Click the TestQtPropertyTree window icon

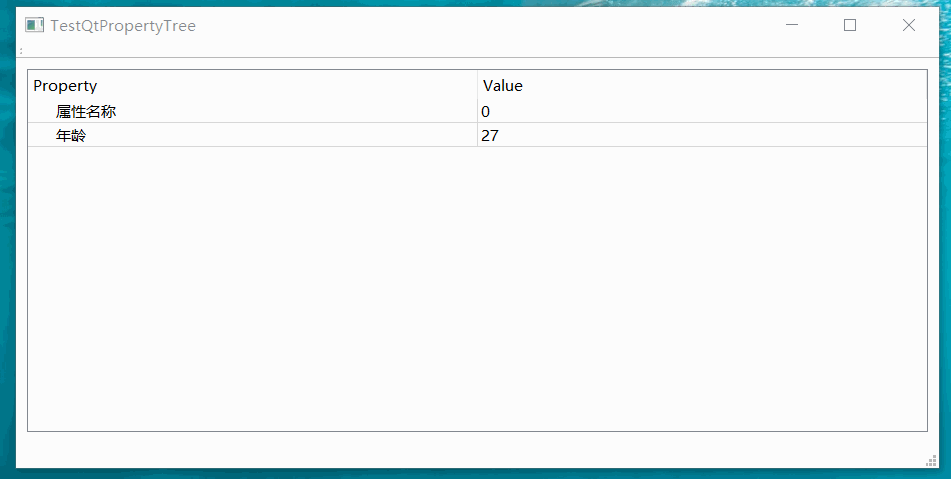tap(35, 25)
